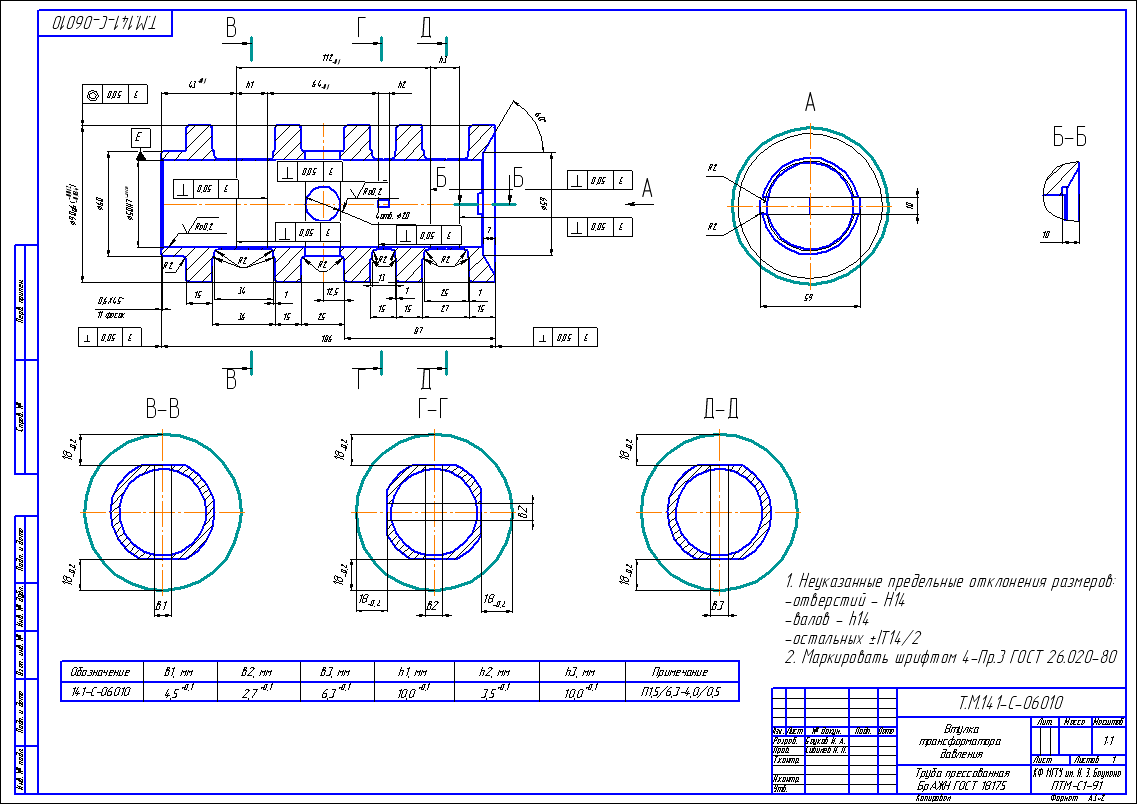Image resolution: width=1138 pixels, height=804 pixels.
Task: Select the "Б-Б" section heading
Action: [x=1069, y=138]
